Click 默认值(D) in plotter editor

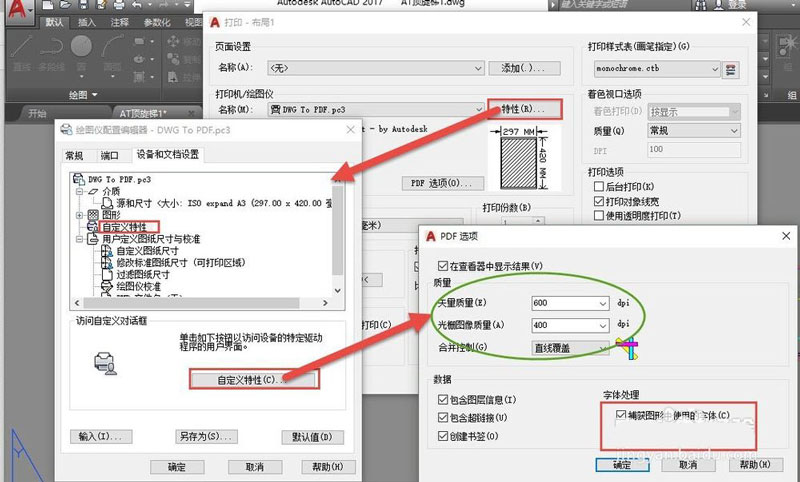tap(312, 437)
